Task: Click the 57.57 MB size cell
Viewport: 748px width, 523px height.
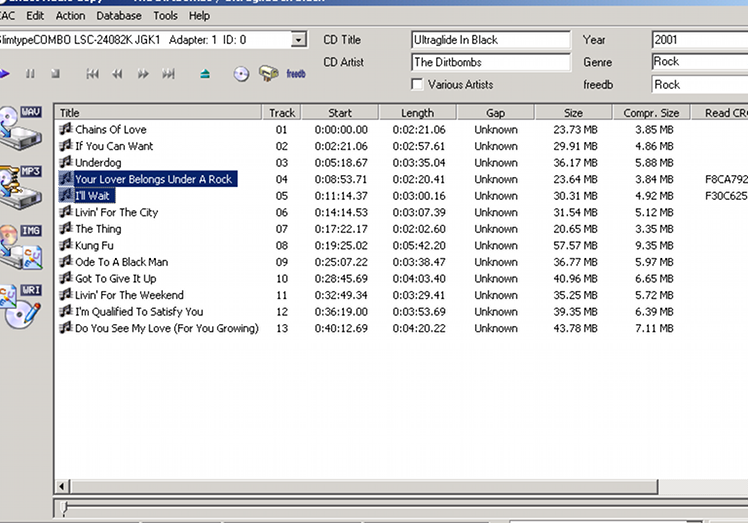Action: click(575, 245)
